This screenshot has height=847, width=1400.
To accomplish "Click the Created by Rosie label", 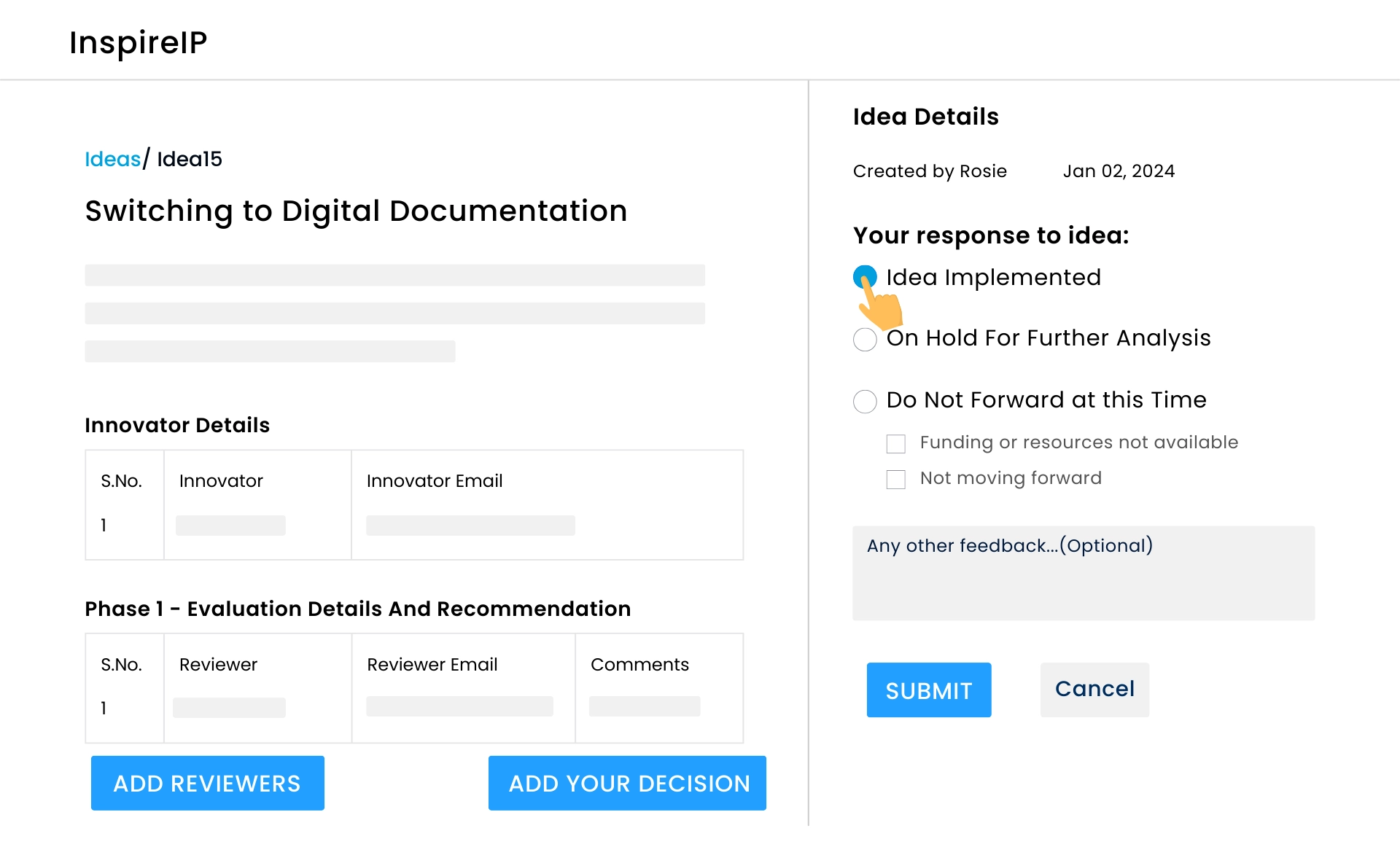I will (x=930, y=171).
